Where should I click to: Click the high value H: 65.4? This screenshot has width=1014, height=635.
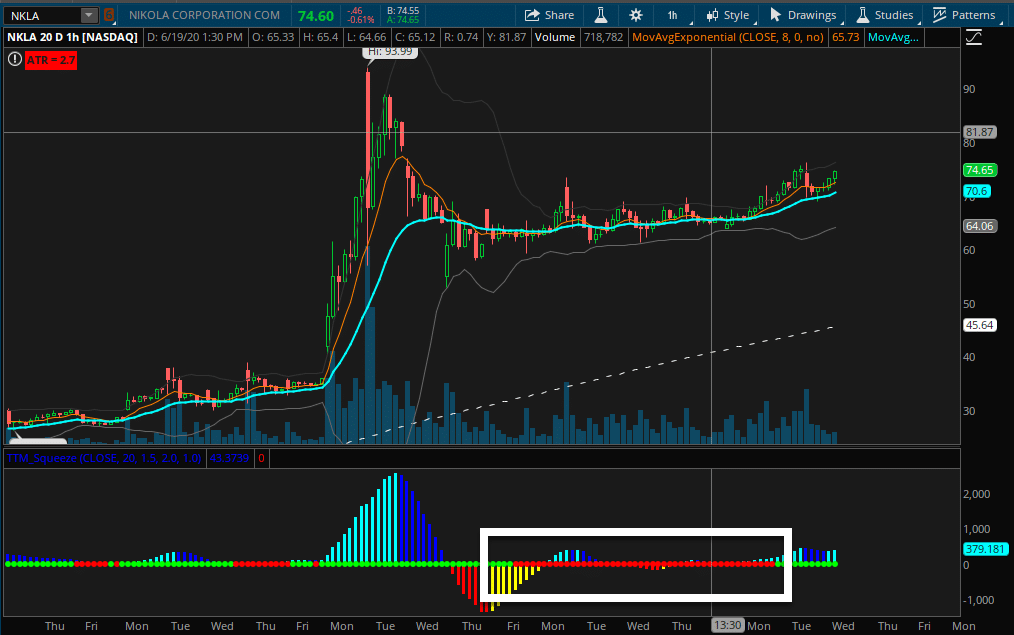click(320, 38)
